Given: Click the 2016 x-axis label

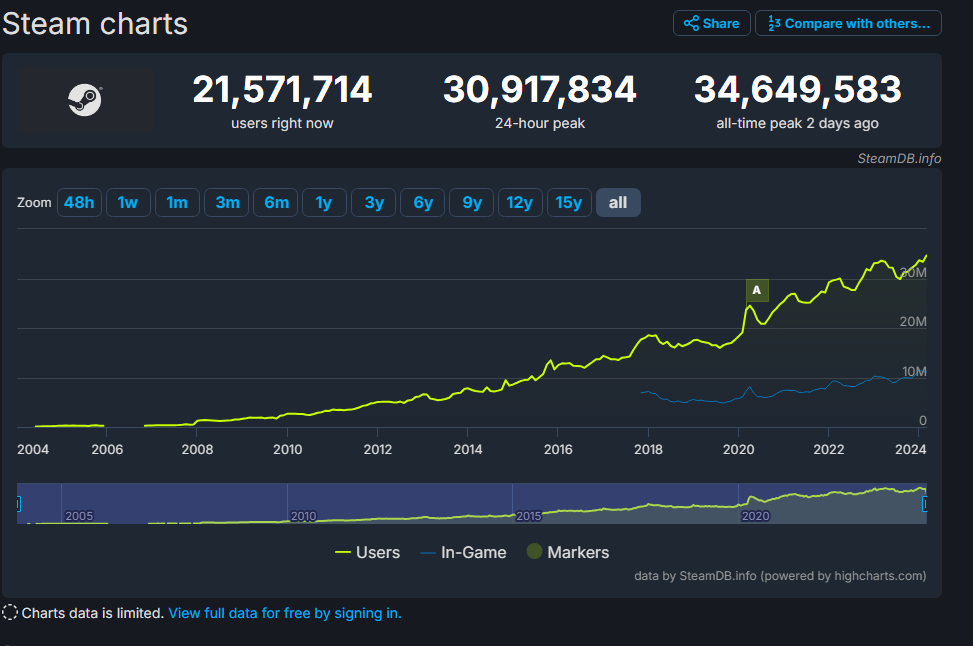Looking at the screenshot, I should (558, 449).
